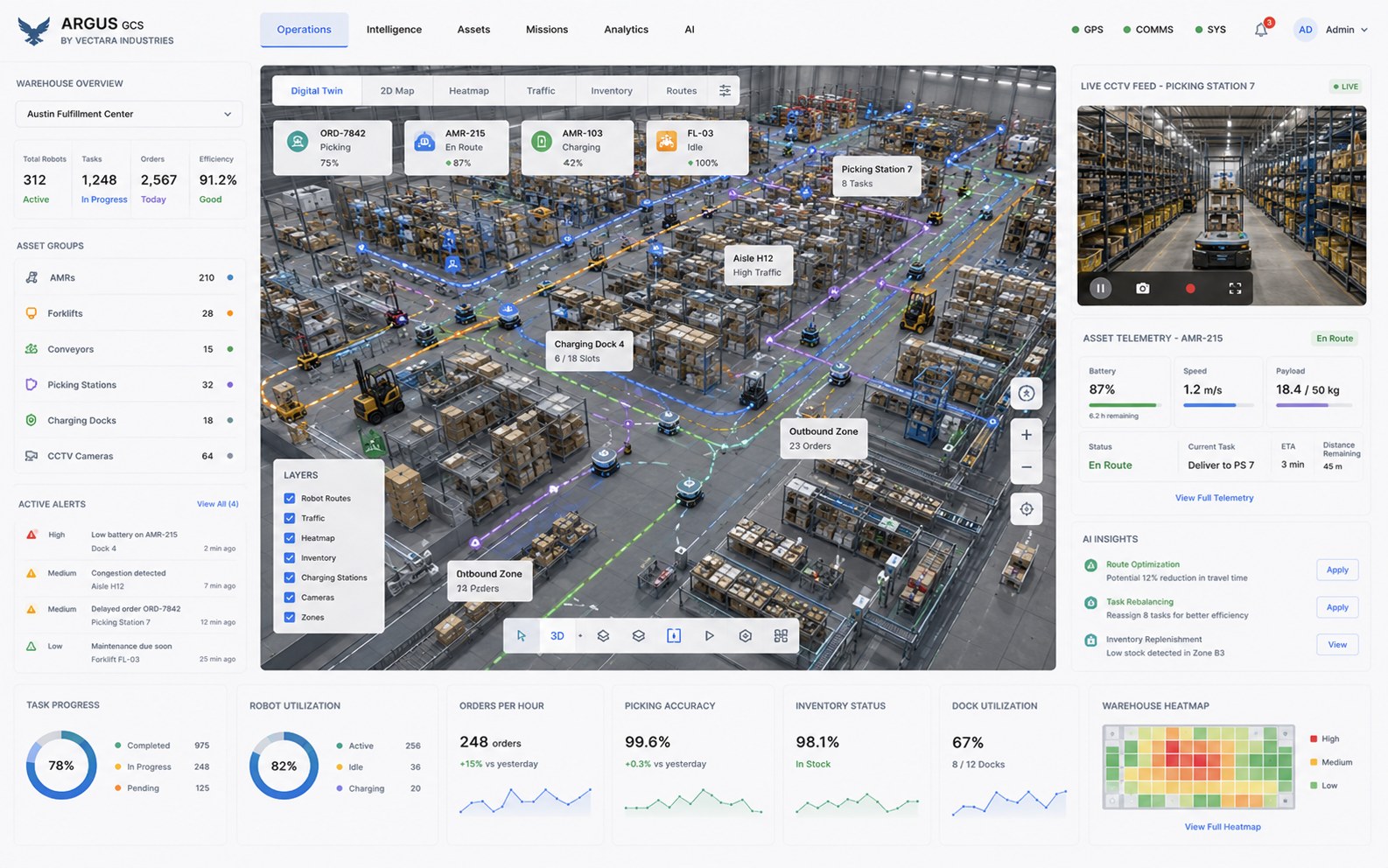
Task: Click the FL-03 forklift card icon
Action: 667,141
